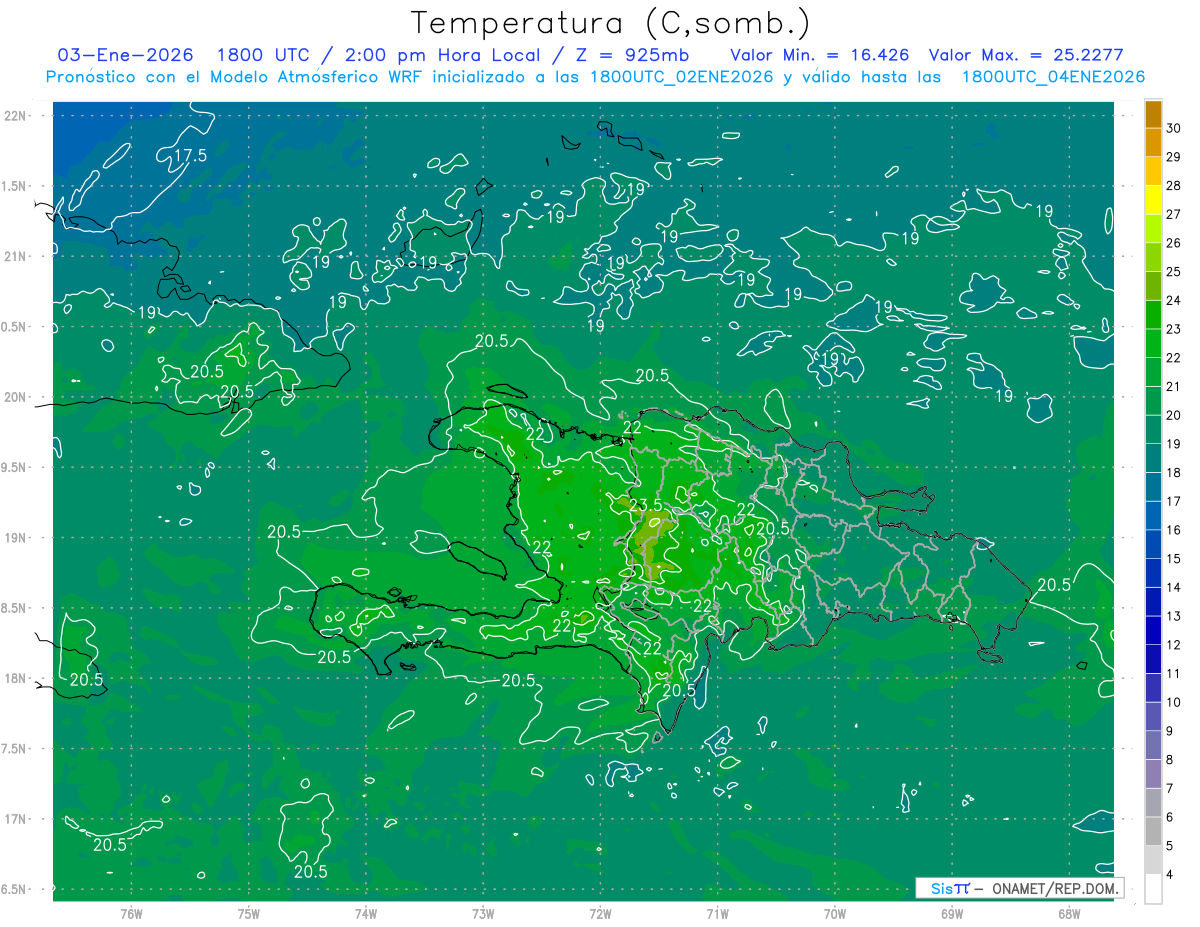The image size is (1200, 927).
Task: Click the '69W' longitude axis label
Action: 951,913
